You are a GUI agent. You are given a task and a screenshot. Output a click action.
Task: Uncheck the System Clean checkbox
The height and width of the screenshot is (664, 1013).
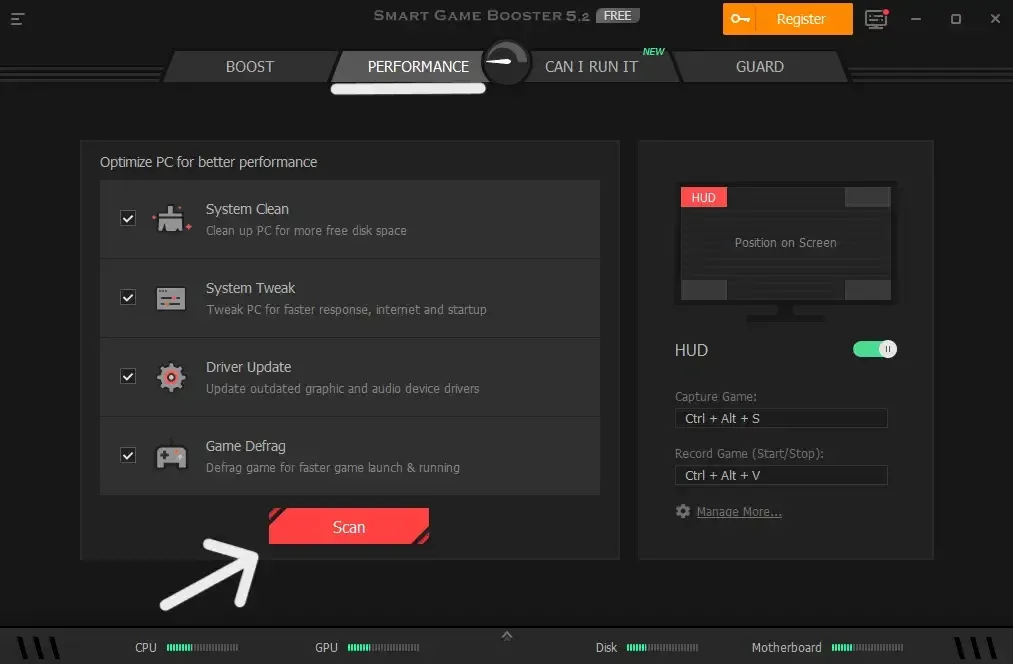[127, 218]
